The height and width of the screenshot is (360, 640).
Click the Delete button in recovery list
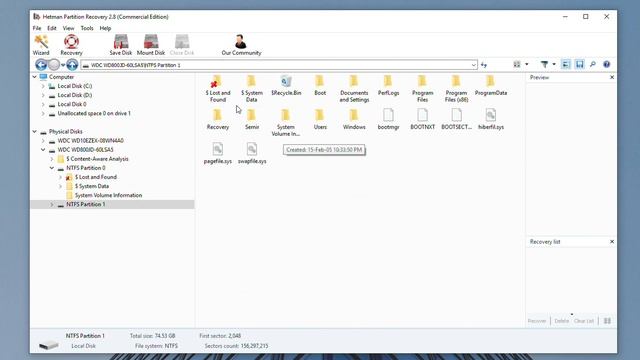(x=562, y=321)
